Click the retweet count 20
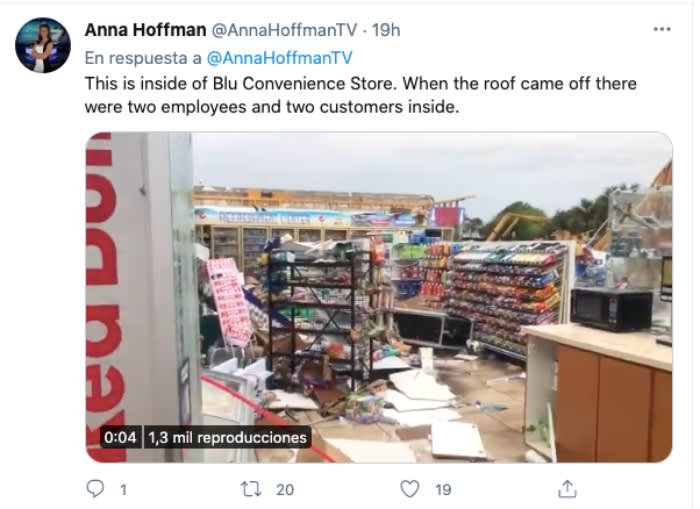700x509 pixels. click(x=285, y=489)
